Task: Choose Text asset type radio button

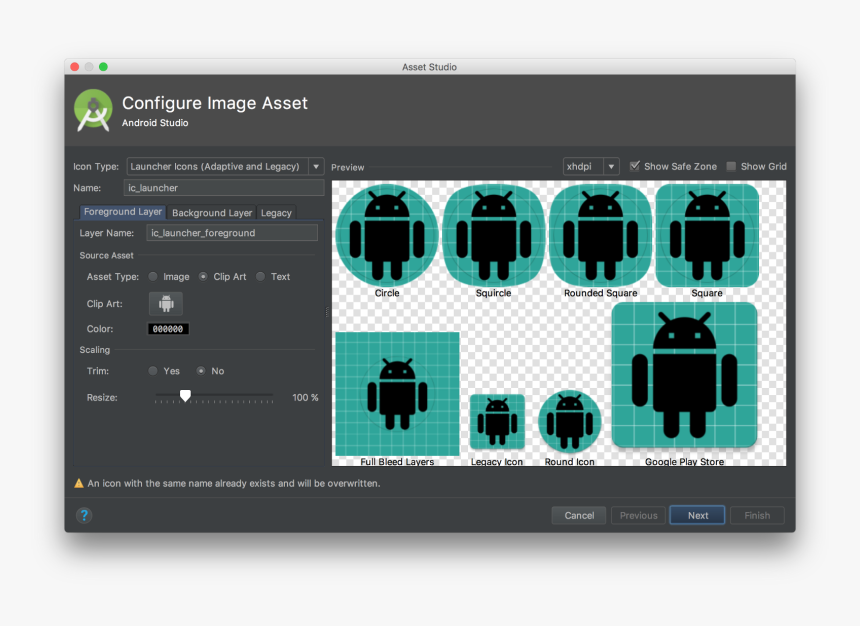Action: 261,277
